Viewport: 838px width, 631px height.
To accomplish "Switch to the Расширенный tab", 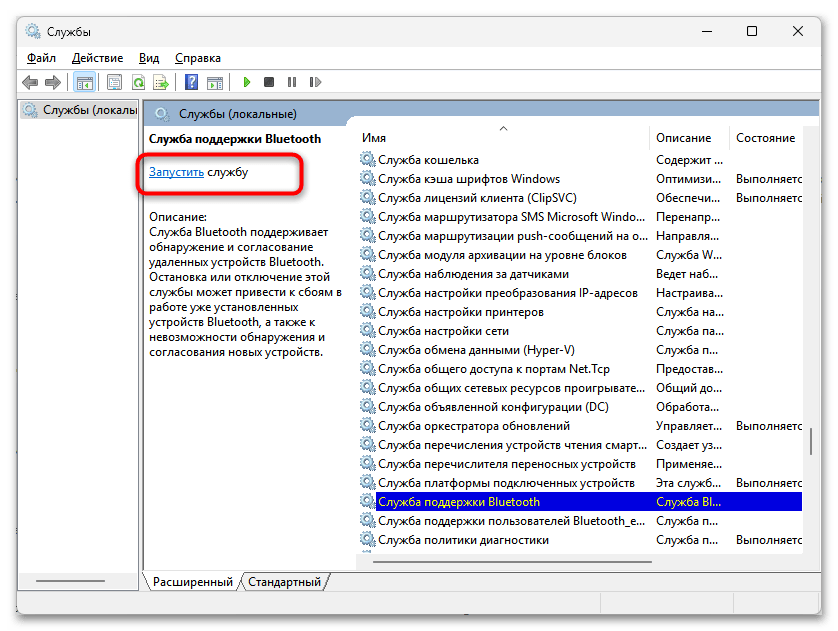I will (192, 582).
